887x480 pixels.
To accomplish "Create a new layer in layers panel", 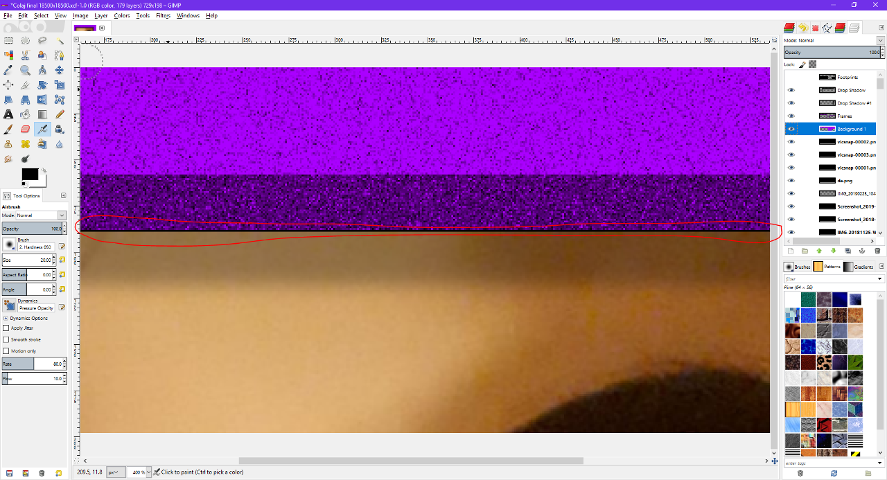I will [x=791, y=251].
